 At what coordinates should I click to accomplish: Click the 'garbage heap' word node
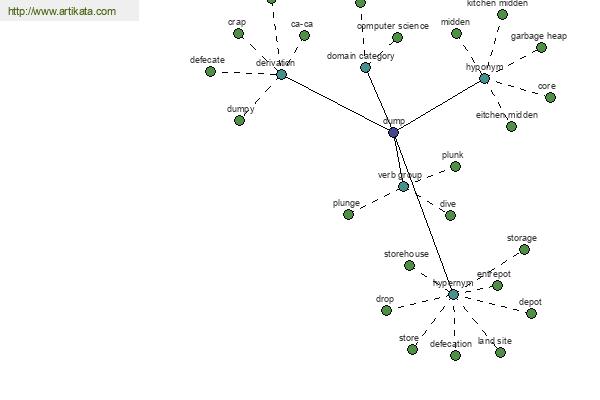pyautogui.click(x=541, y=47)
